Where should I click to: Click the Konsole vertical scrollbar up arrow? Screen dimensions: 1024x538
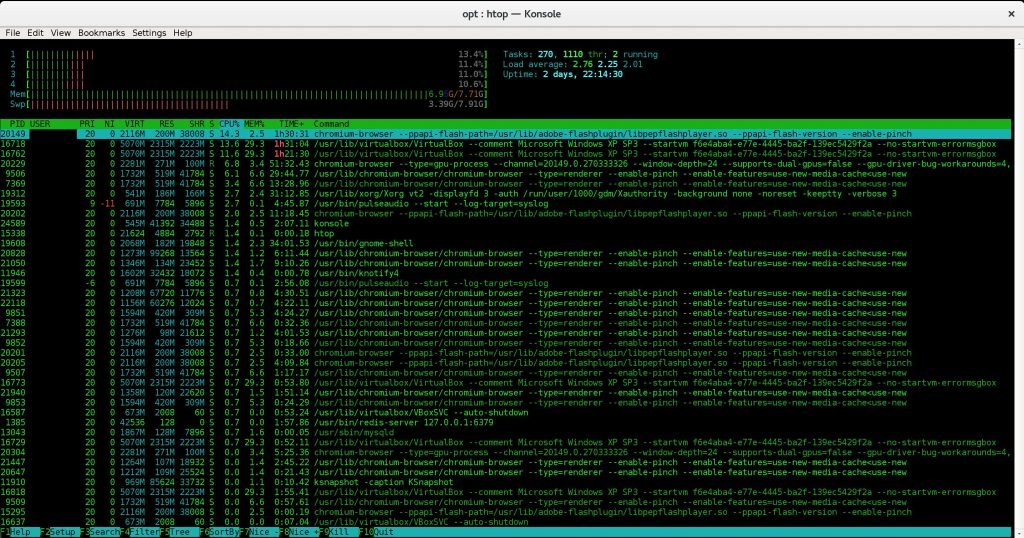[x=1019, y=44]
